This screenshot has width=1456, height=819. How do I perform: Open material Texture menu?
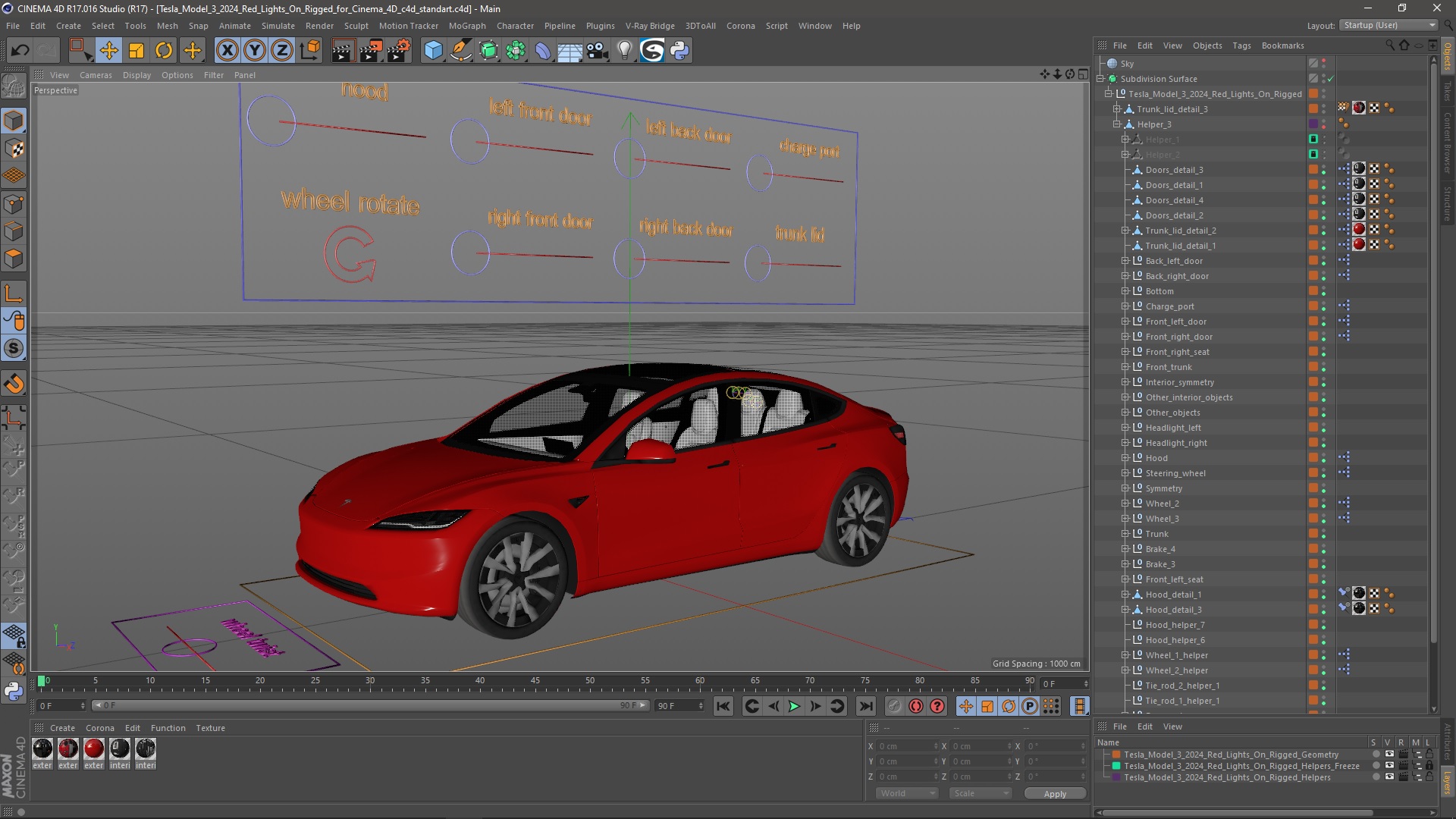(x=210, y=728)
